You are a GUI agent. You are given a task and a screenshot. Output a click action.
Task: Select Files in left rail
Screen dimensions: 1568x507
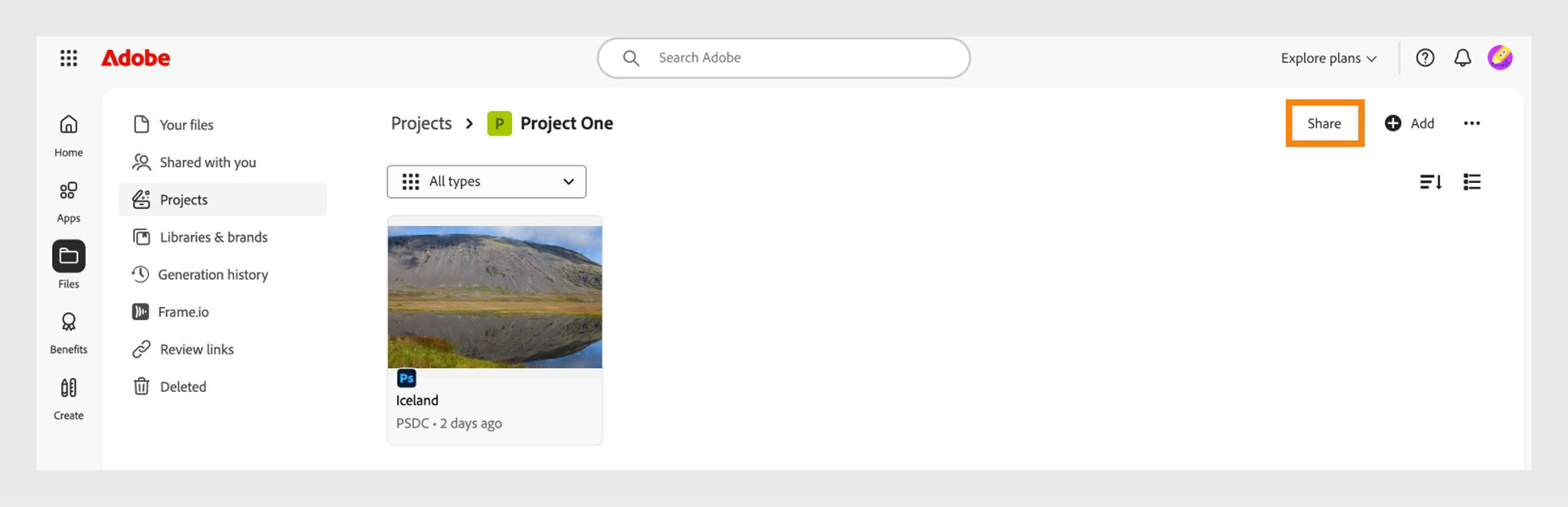[69, 265]
